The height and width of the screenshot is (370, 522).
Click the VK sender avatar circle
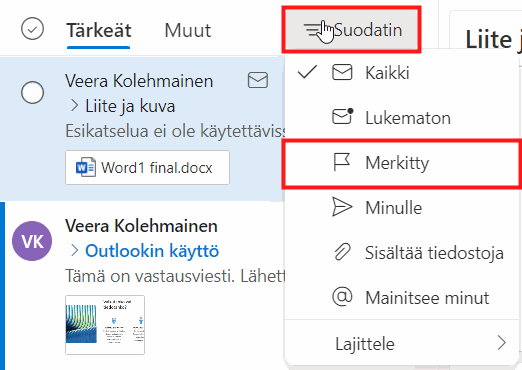click(32, 241)
